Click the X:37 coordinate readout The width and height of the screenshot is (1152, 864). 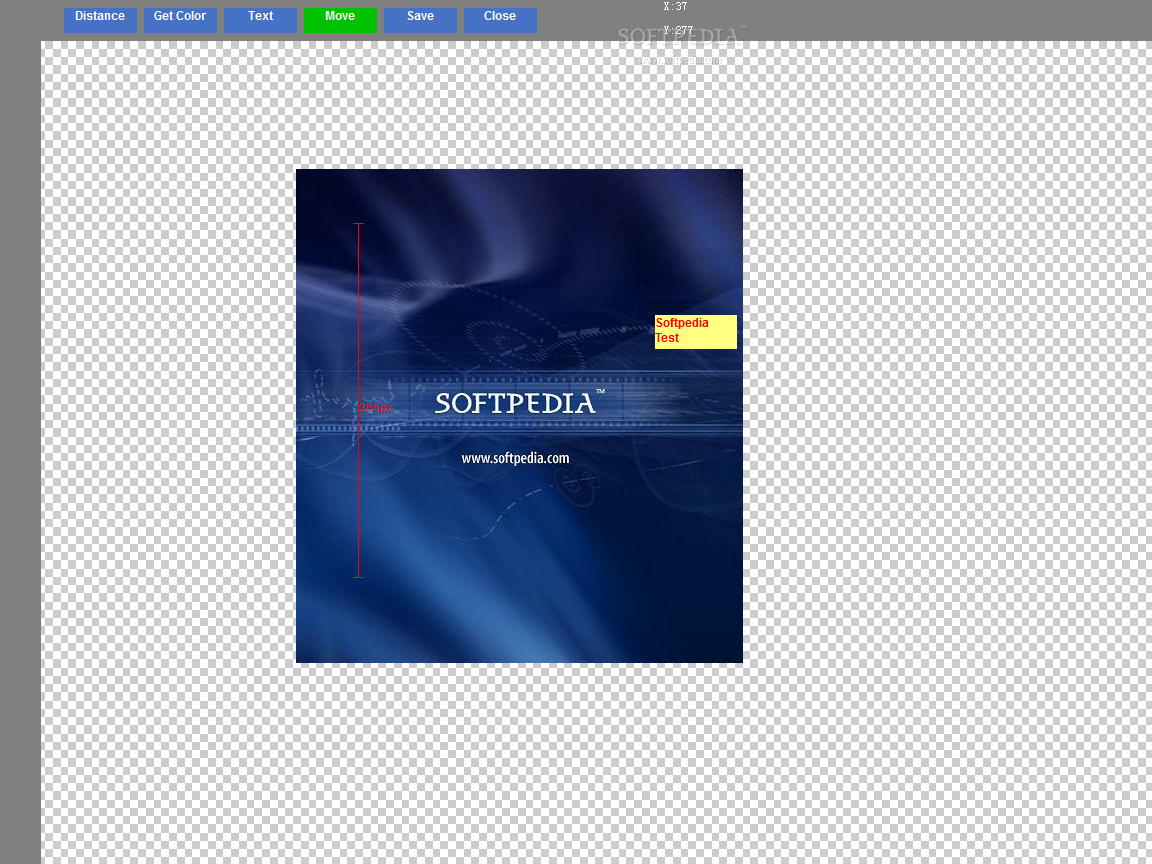[x=675, y=7]
